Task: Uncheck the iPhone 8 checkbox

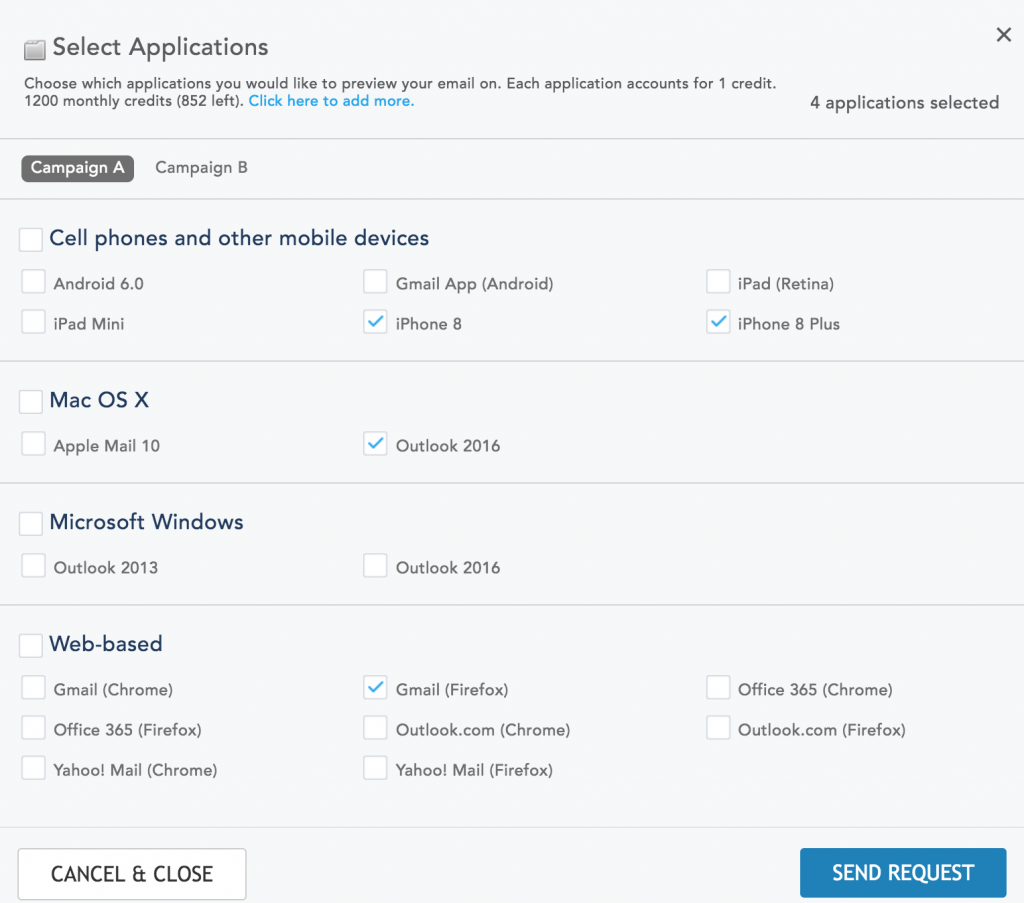Action: tap(375, 321)
